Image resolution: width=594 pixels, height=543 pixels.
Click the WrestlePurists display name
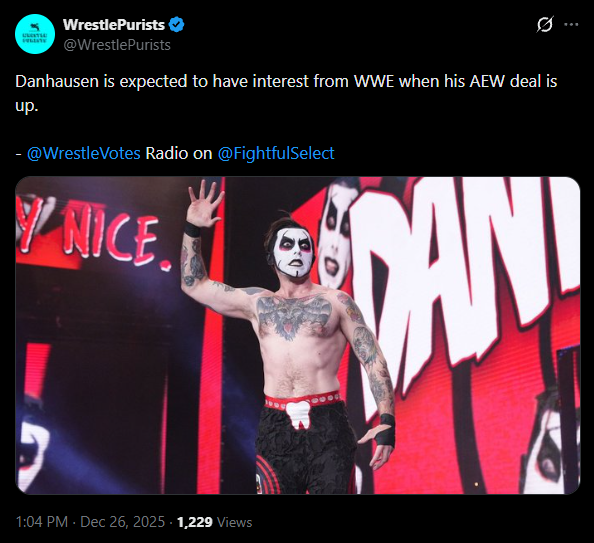[x=114, y=25]
